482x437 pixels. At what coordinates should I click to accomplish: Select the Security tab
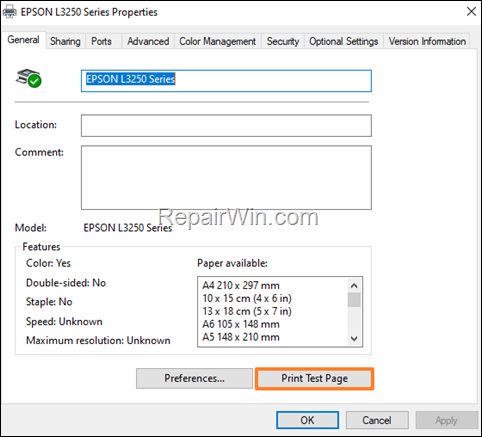(x=283, y=41)
